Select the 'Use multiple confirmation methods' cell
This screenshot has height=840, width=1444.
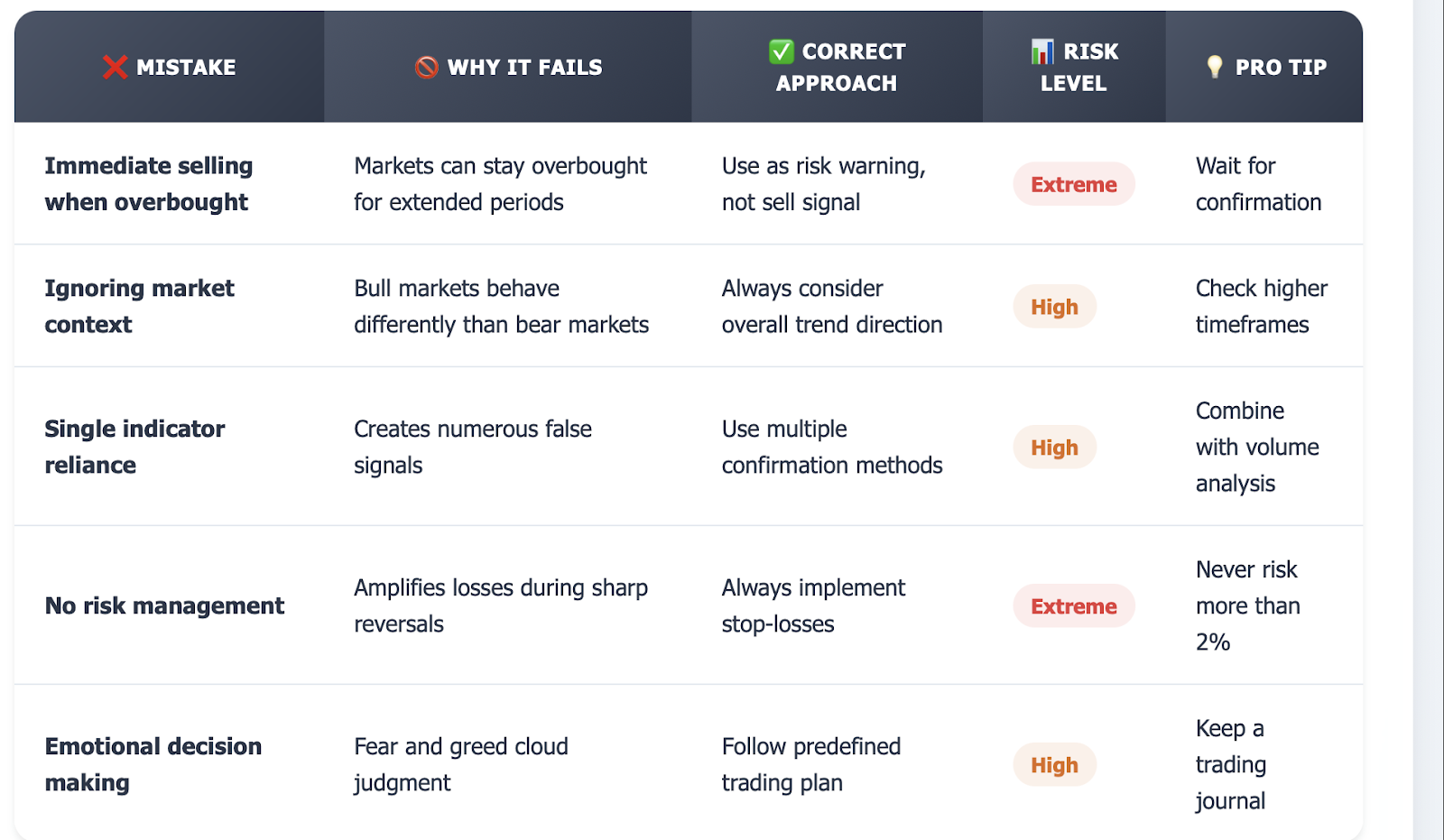click(x=832, y=448)
